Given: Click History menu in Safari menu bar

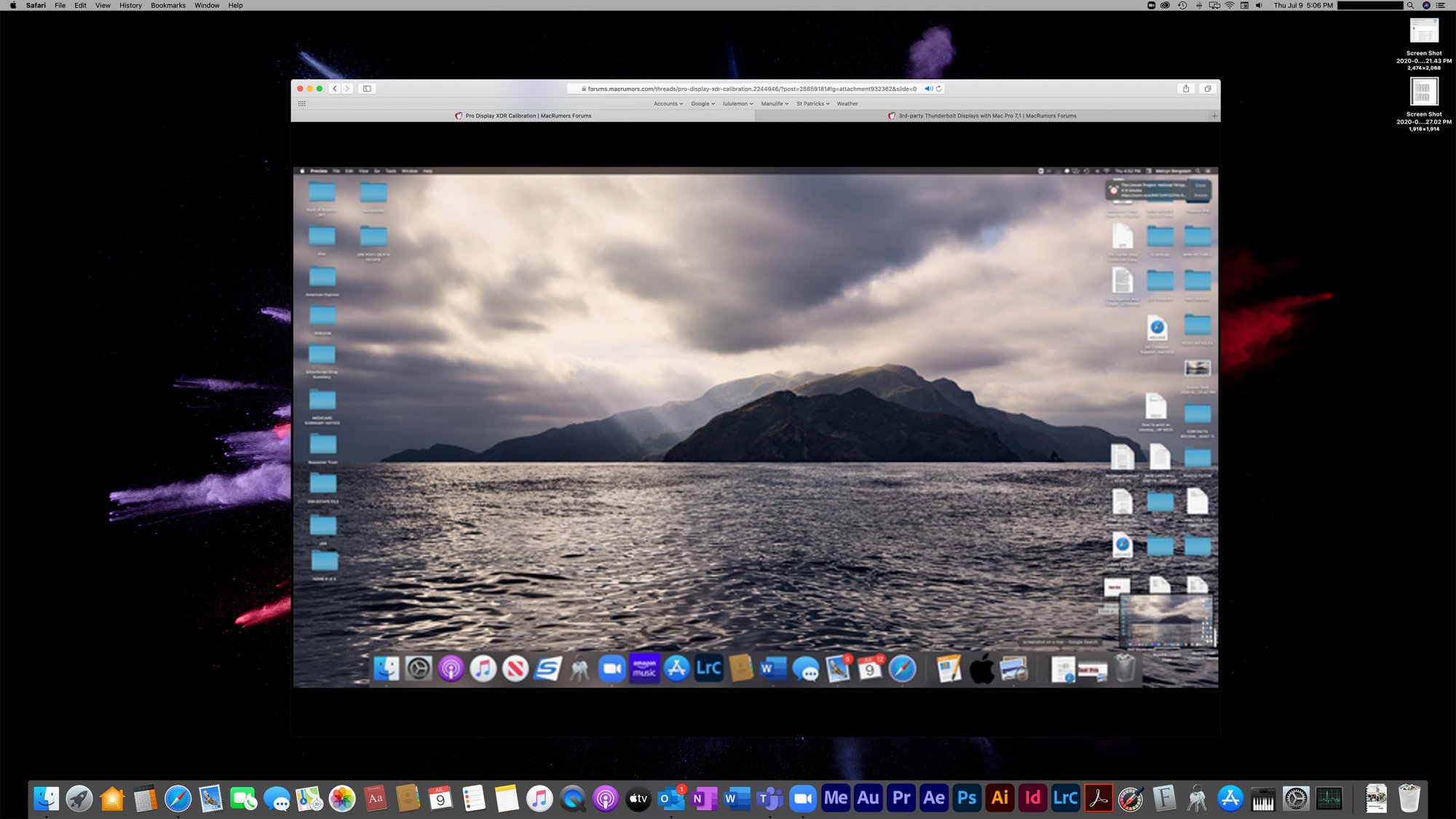Looking at the screenshot, I should tap(131, 5).
